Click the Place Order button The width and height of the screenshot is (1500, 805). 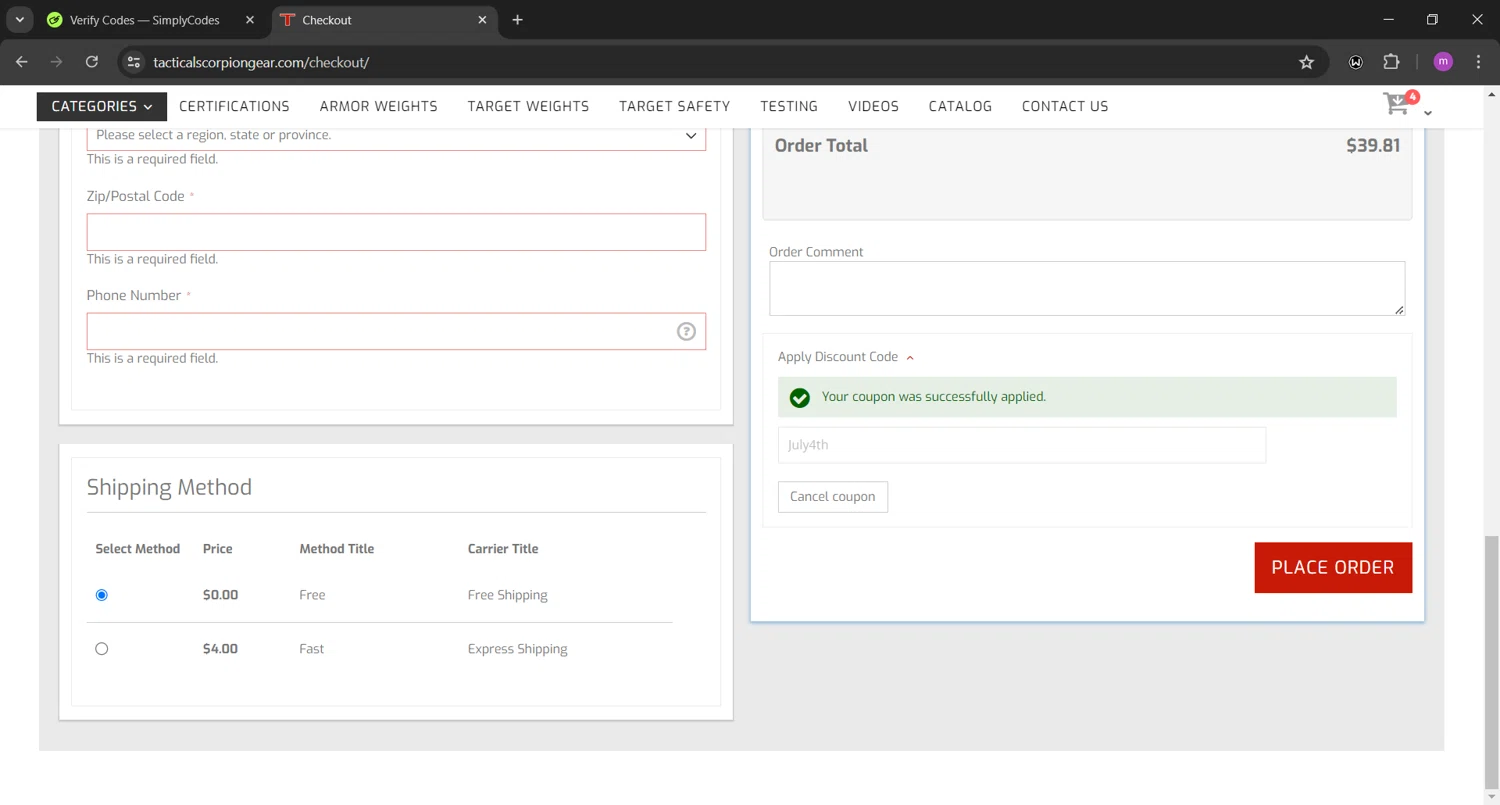(1333, 568)
